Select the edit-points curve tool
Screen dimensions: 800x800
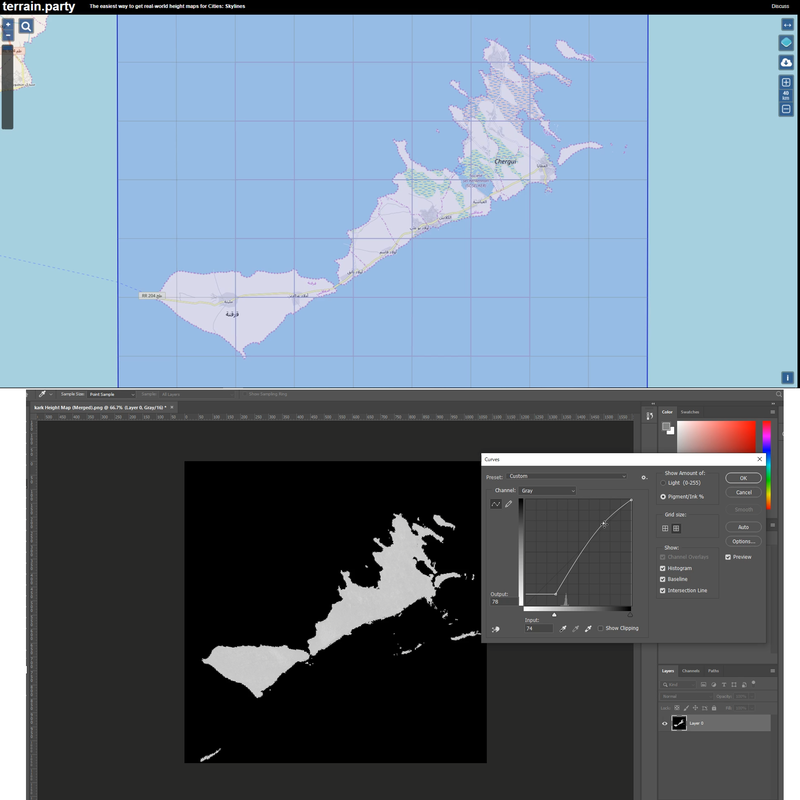click(x=495, y=504)
